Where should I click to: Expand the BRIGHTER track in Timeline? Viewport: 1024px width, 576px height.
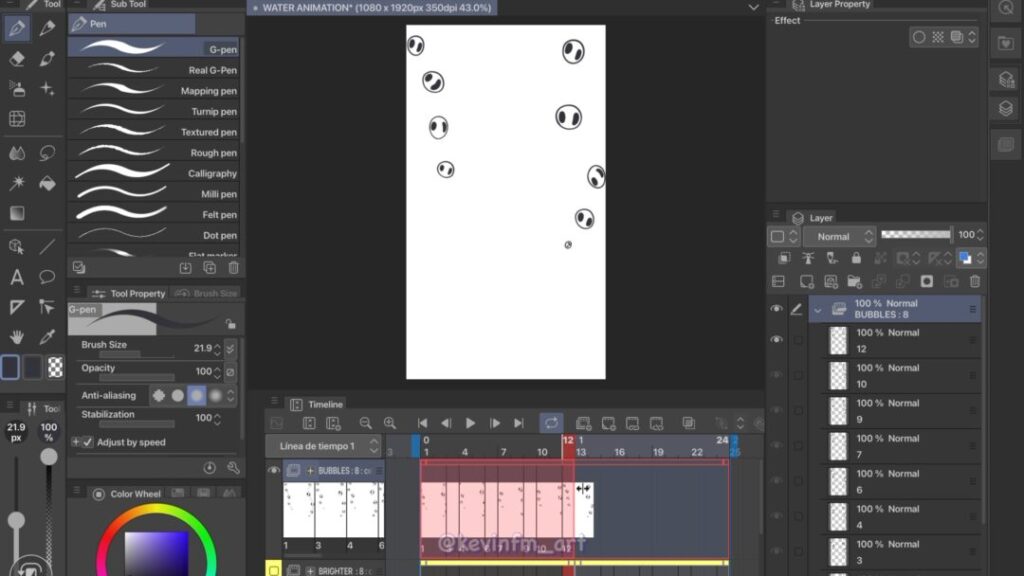(310, 571)
